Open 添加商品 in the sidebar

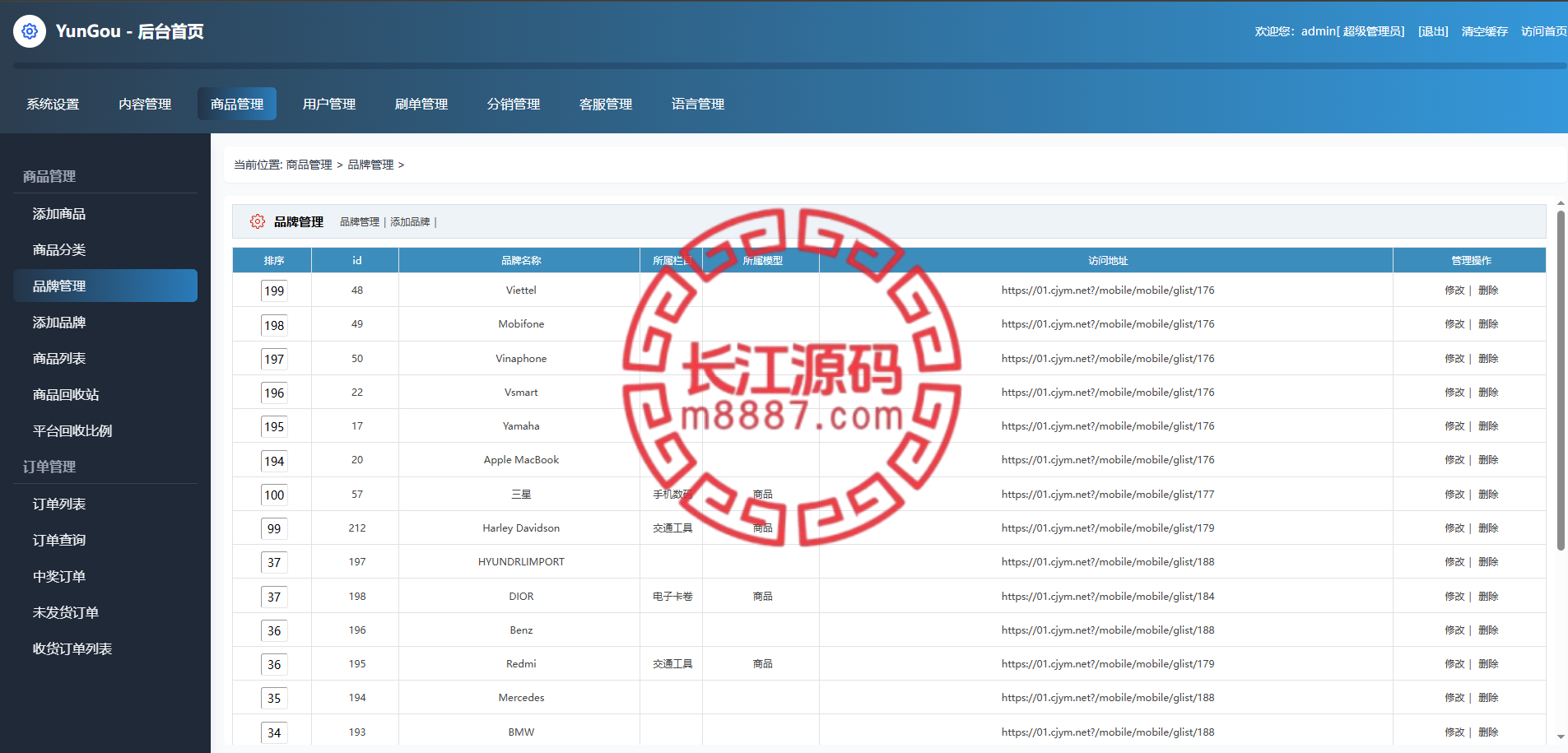105,213
